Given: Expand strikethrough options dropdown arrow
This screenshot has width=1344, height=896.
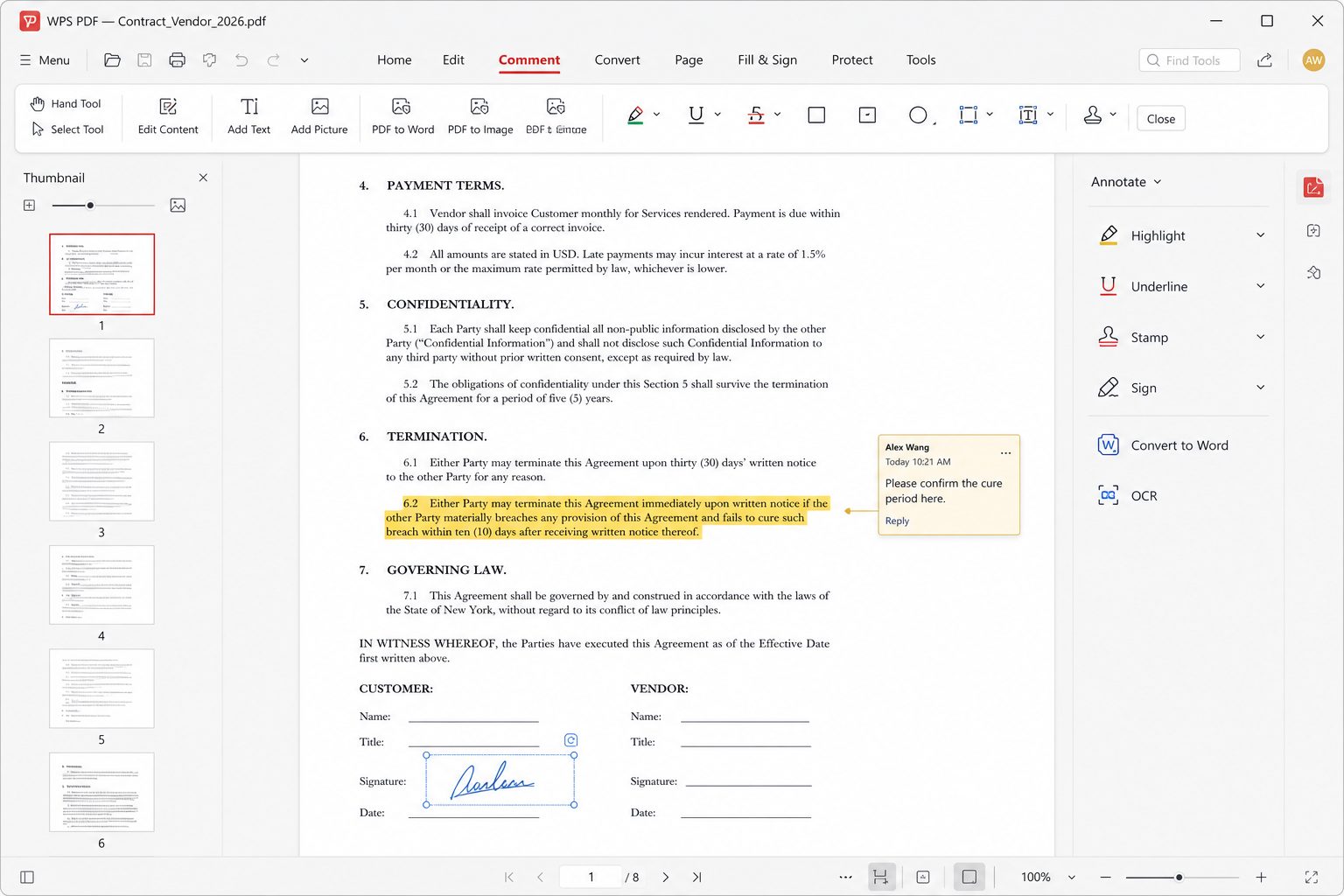Looking at the screenshot, I should (777, 115).
